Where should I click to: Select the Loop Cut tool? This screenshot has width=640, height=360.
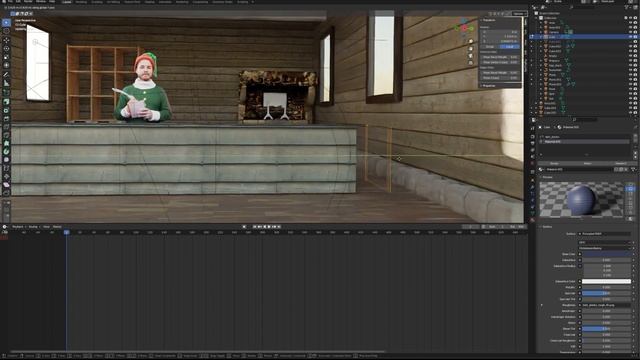(x=6, y=127)
